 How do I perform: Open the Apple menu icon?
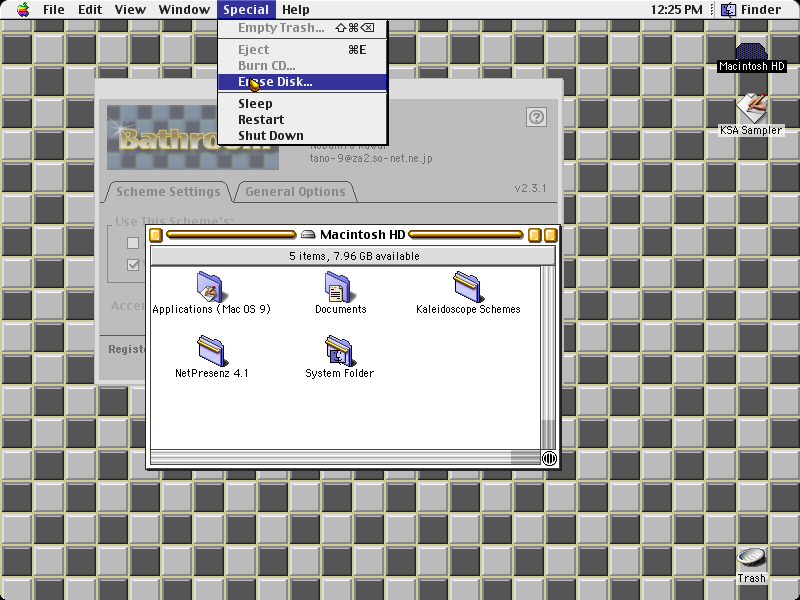click(23, 9)
